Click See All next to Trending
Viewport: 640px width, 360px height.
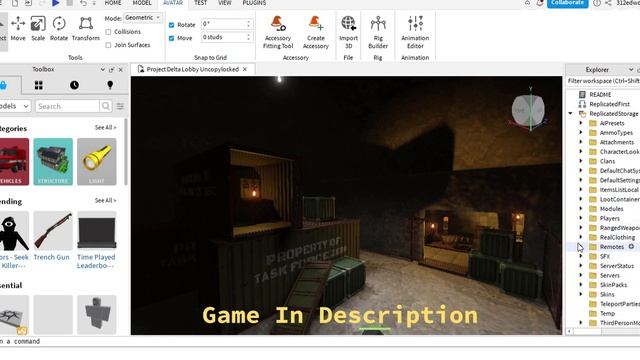pyautogui.click(x=105, y=200)
